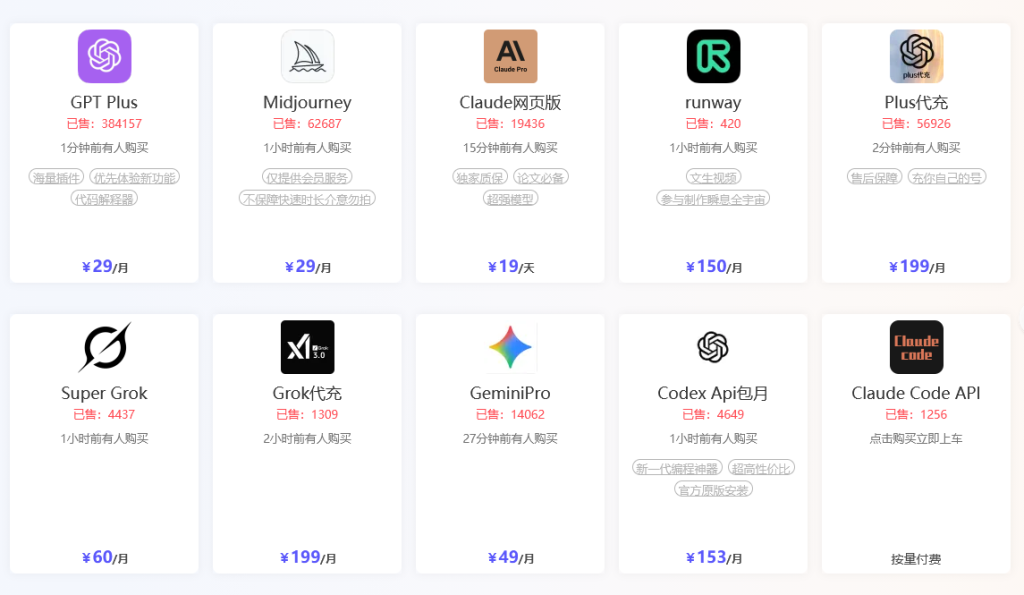Open the Claude网页版 product title
The image size is (1024, 595).
[511, 103]
